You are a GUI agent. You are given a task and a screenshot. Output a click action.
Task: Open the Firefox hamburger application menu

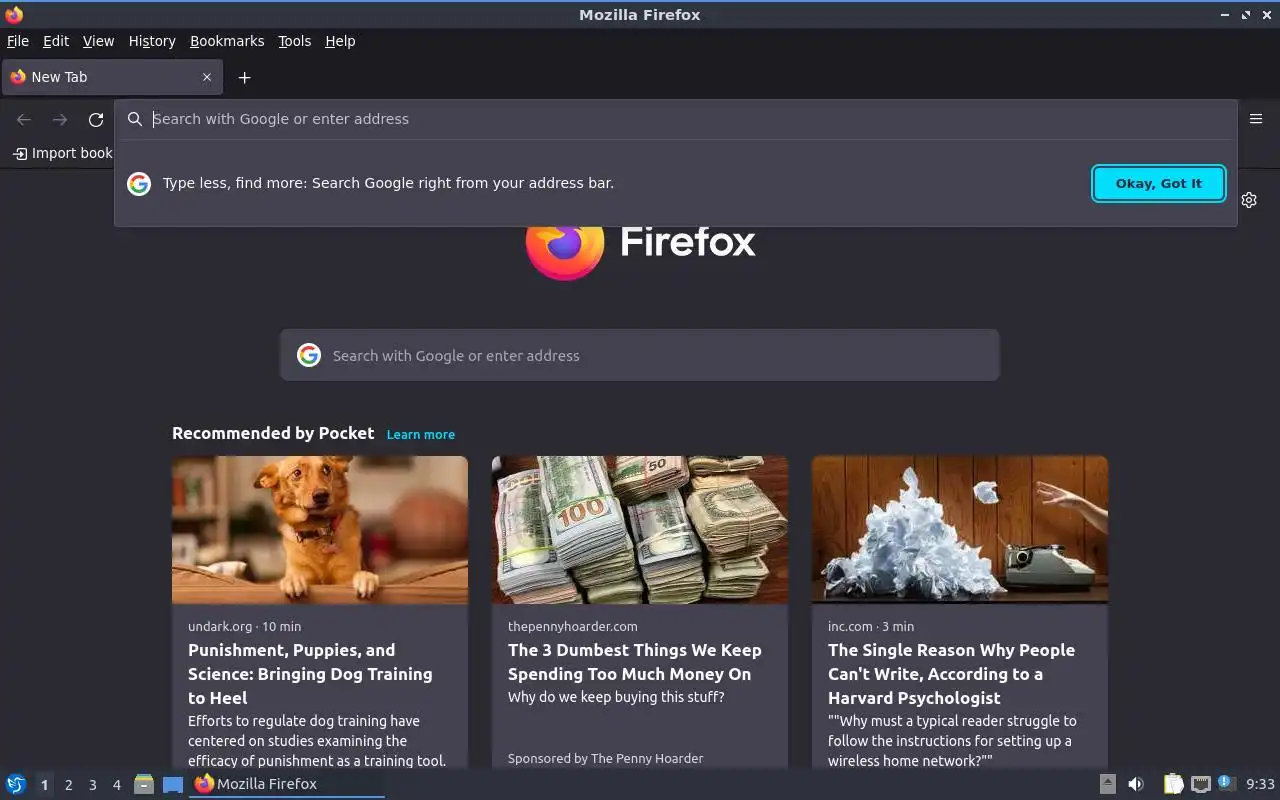click(1256, 119)
